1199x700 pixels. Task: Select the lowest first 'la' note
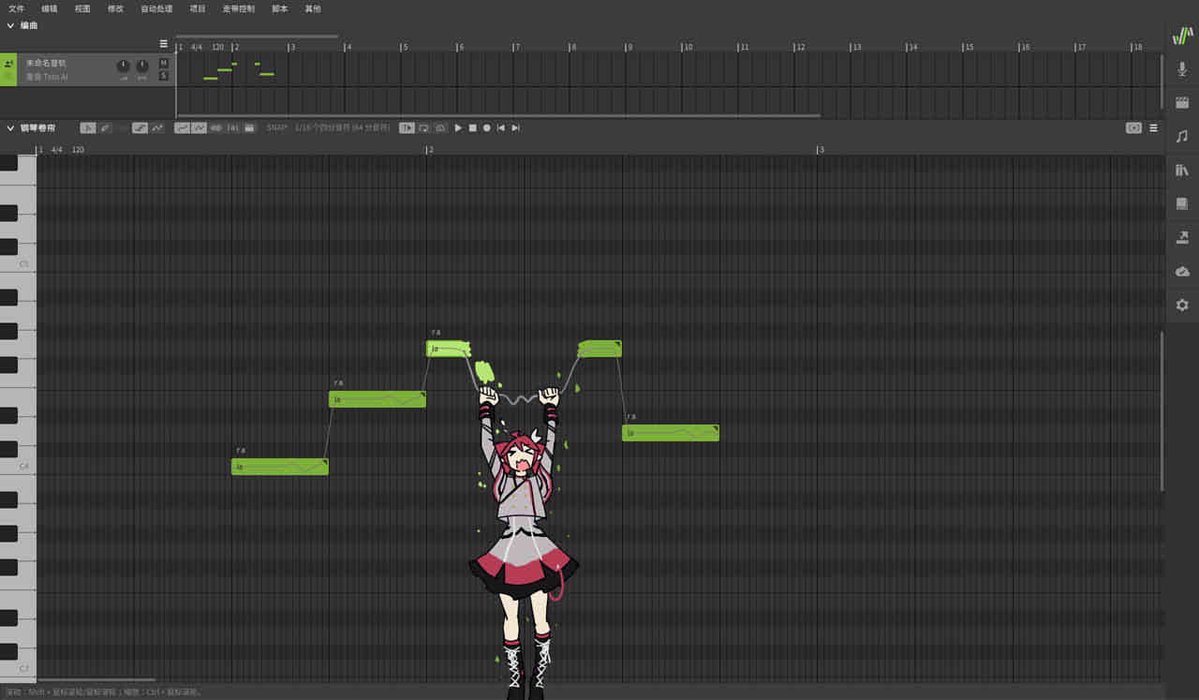click(x=280, y=467)
